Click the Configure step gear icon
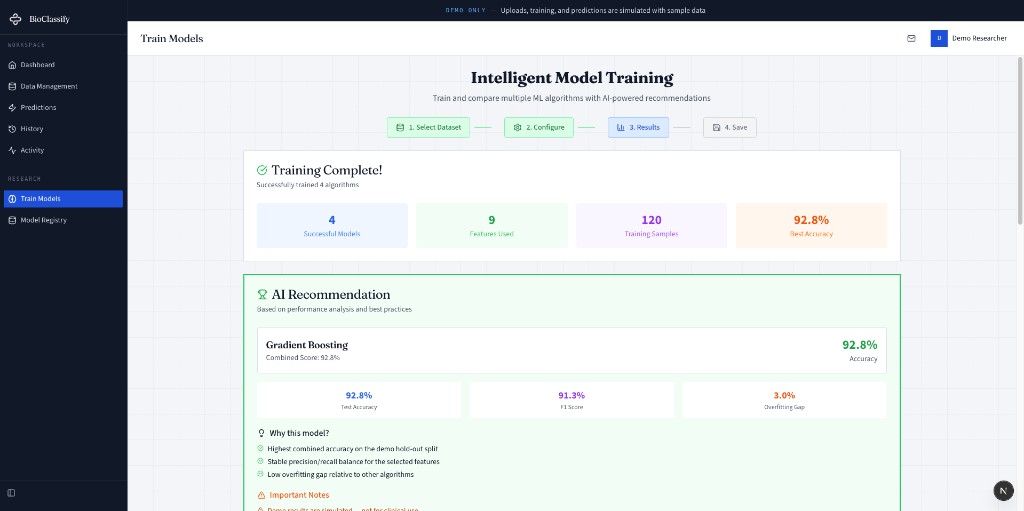The image size is (1024, 511). point(517,127)
